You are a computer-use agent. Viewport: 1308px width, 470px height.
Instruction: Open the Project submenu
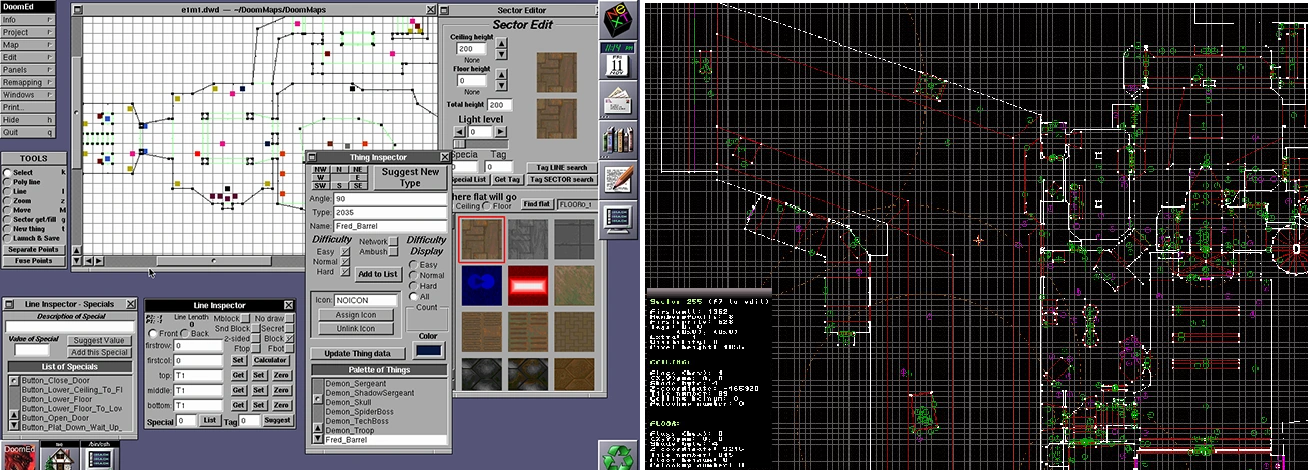coord(28,32)
